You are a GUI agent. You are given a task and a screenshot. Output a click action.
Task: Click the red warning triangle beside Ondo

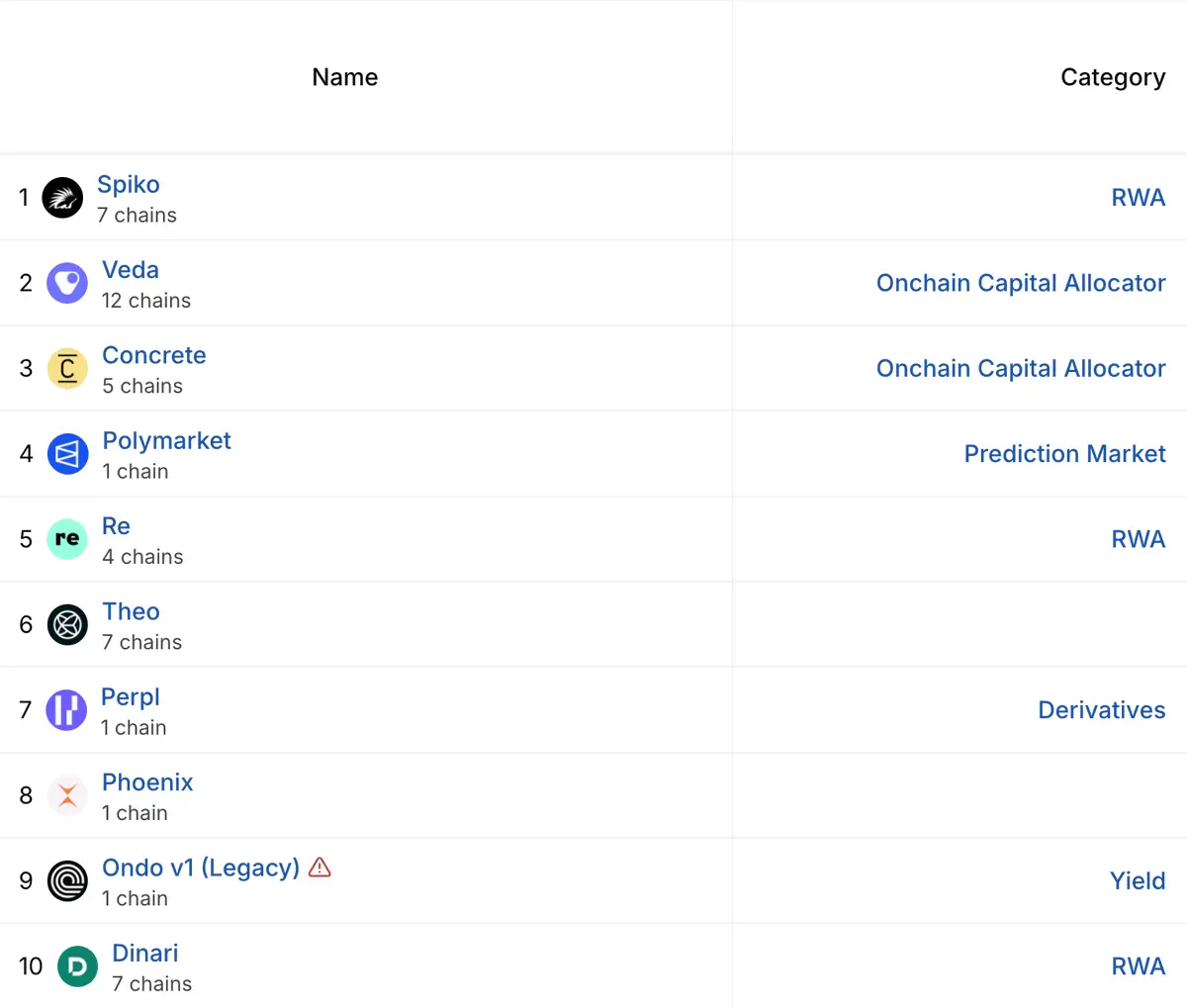tap(320, 868)
